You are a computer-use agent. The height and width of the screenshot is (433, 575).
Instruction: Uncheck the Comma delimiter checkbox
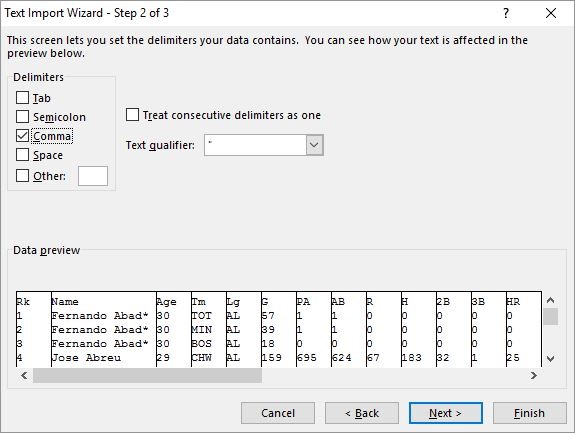click(22, 136)
